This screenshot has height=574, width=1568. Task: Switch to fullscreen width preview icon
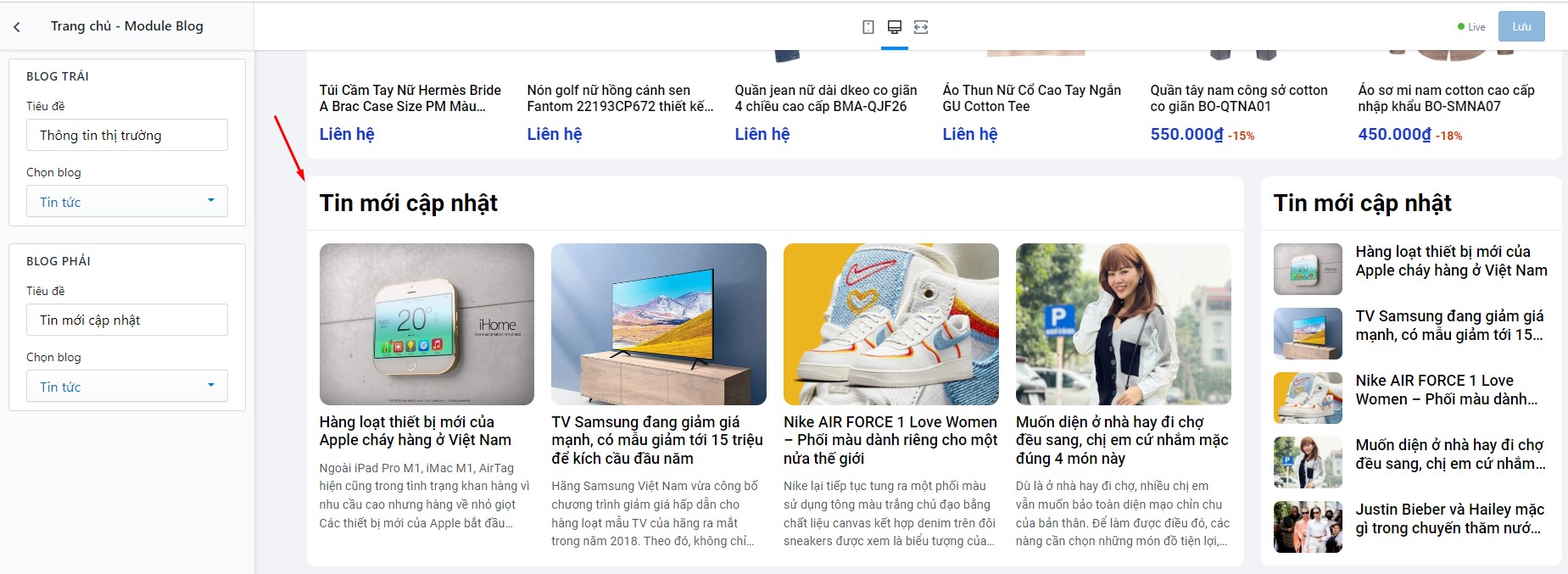tap(921, 27)
